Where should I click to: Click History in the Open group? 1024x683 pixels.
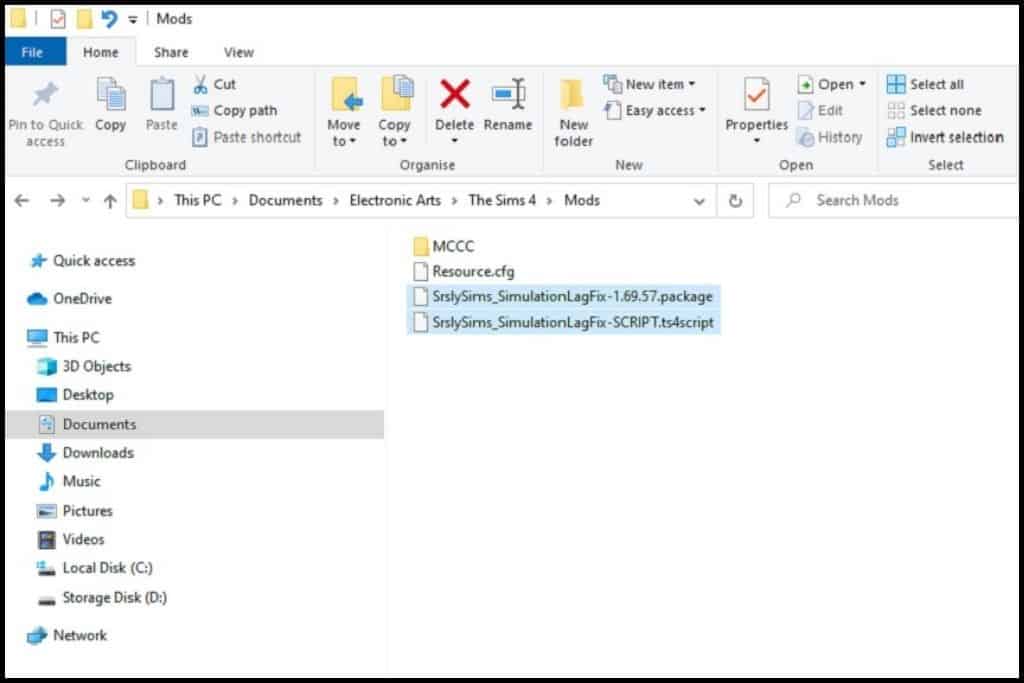(x=829, y=137)
